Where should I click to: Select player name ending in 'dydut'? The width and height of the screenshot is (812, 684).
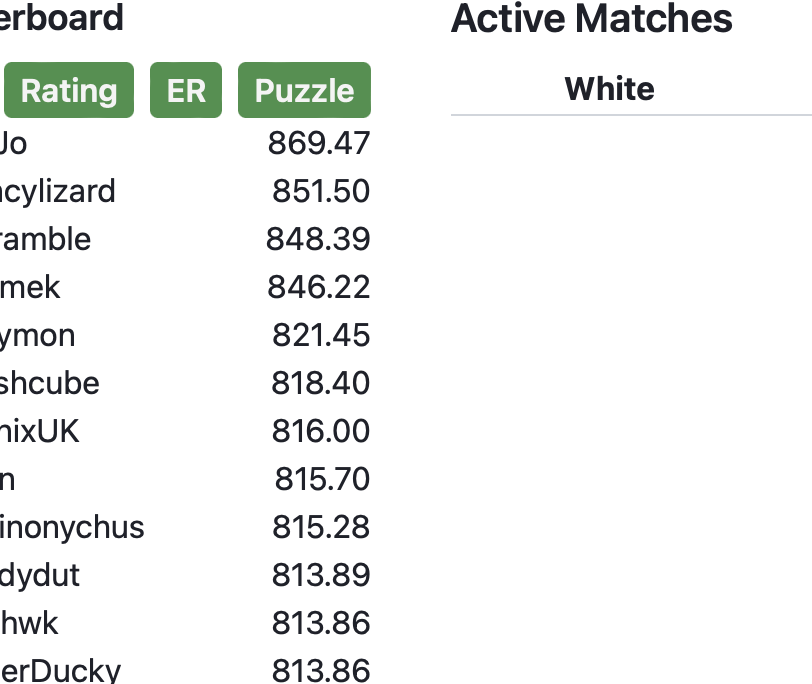coord(40,575)
